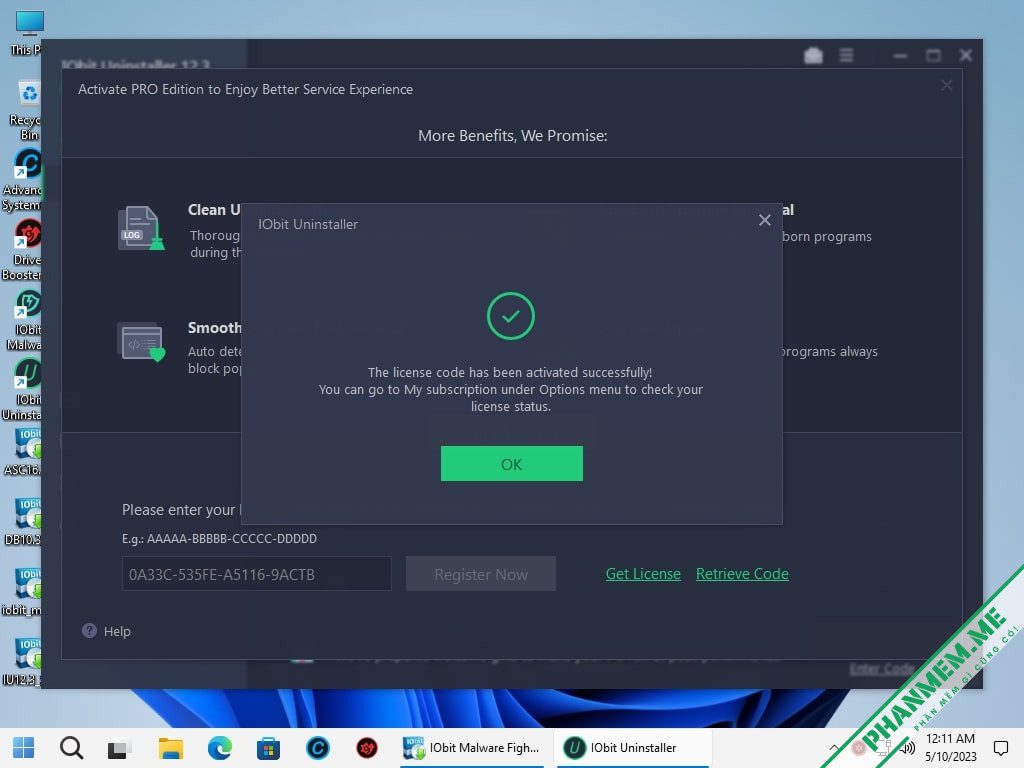Click the 'E.g.: AAAAA-BBBBB-CCCCC-DDDDD' example text
Viewport: 1024px width, 768px height.
pos(219,539)
